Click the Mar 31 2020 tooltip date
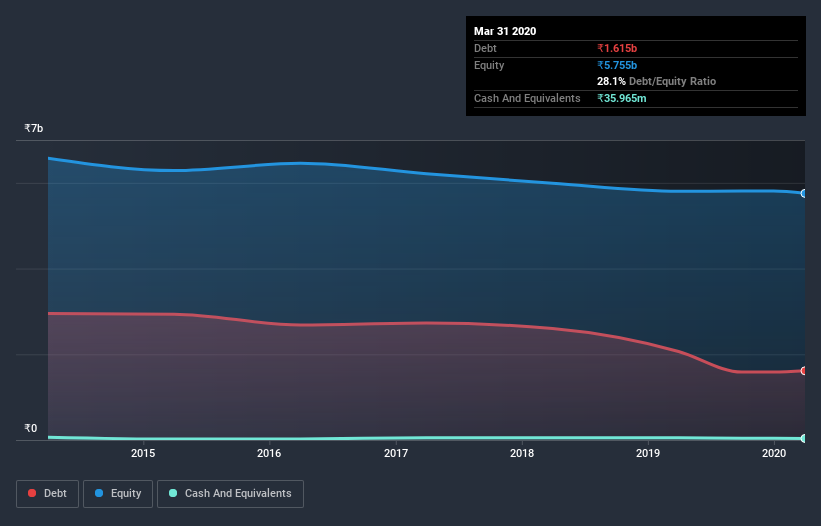Viewport: 821px width, 526px height. pos(505,31)
